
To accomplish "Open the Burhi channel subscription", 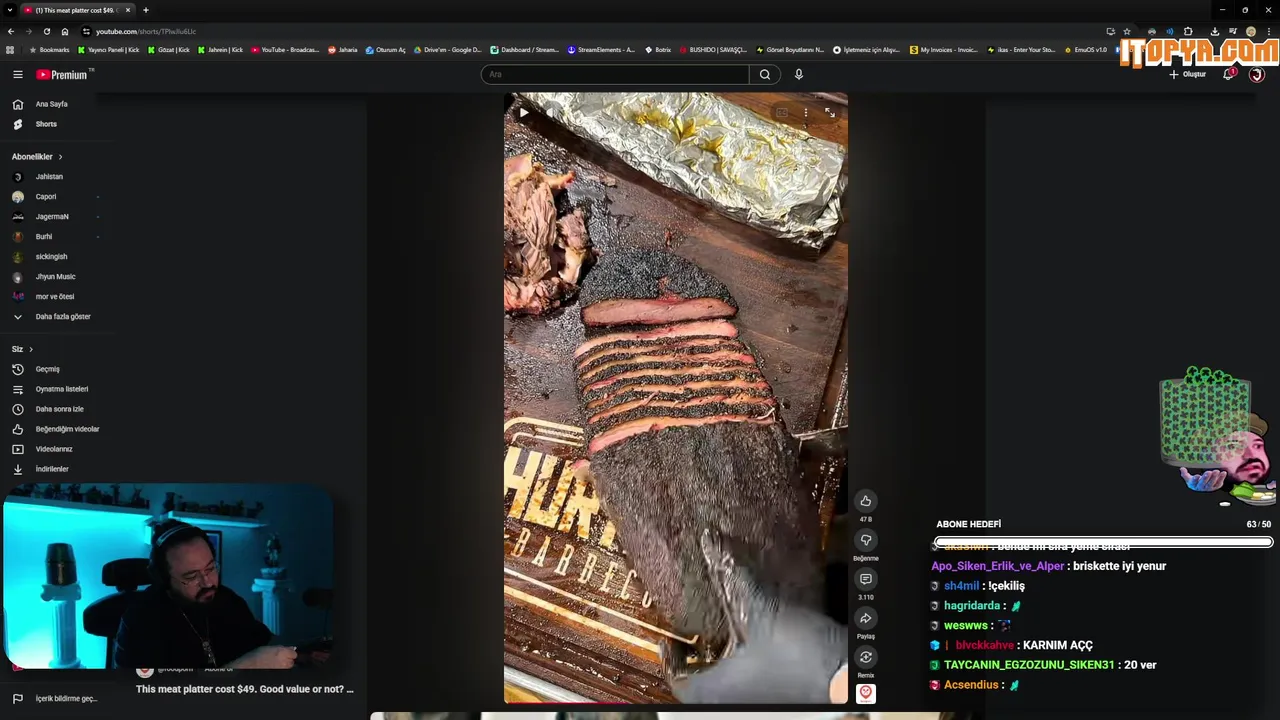I will [44, 237].
